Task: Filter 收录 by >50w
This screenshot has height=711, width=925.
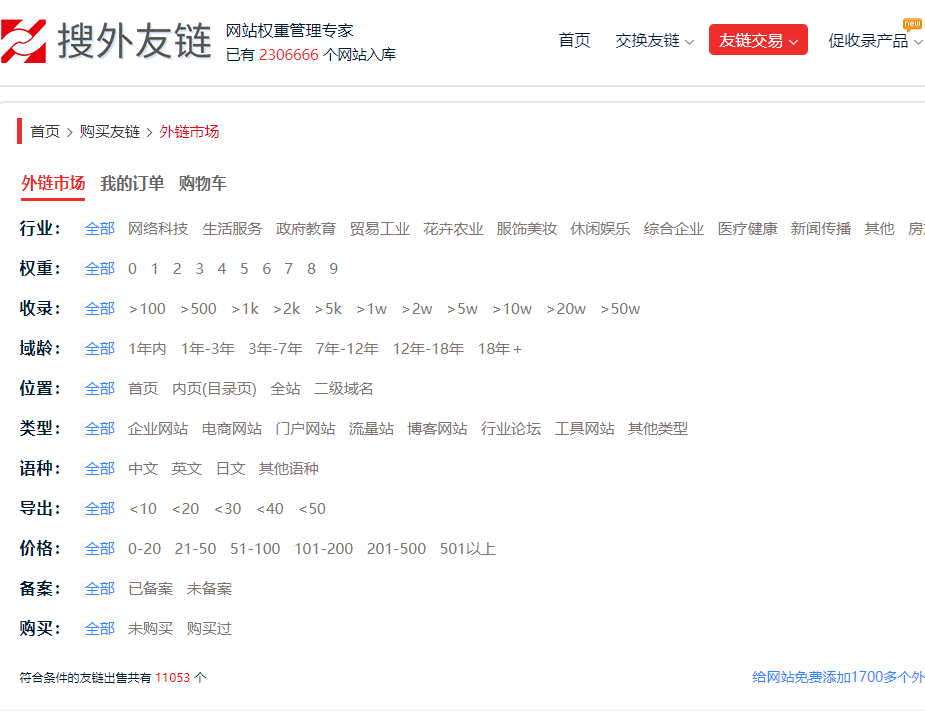Action: pyautogui.click(x=620, y=309)
